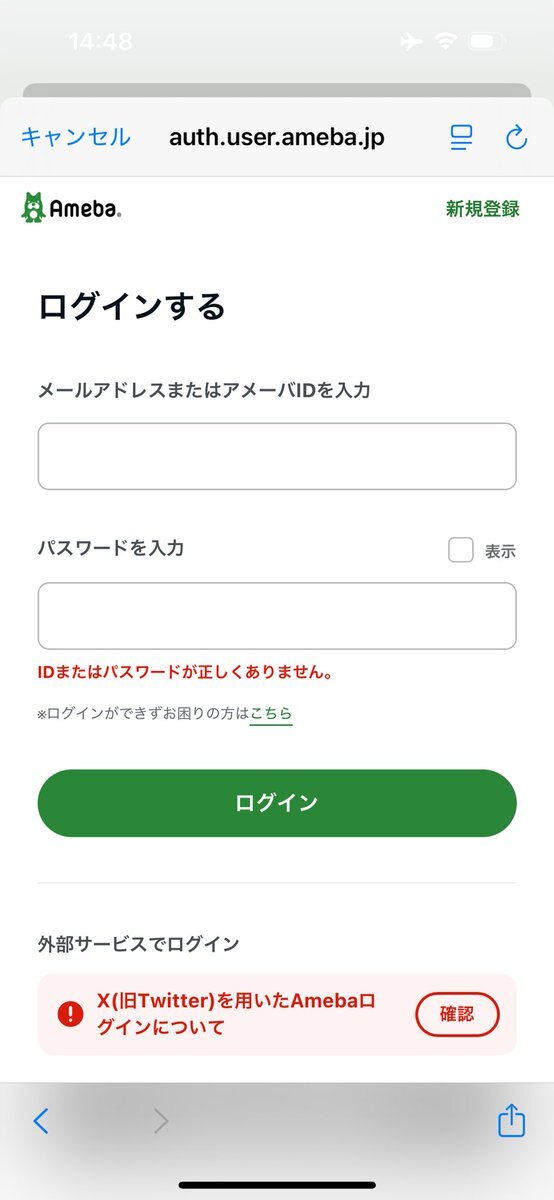This screenshot has width=554, height=1200.
Task: Open the reader view page-format icon
Action: [x=461, y=138]
